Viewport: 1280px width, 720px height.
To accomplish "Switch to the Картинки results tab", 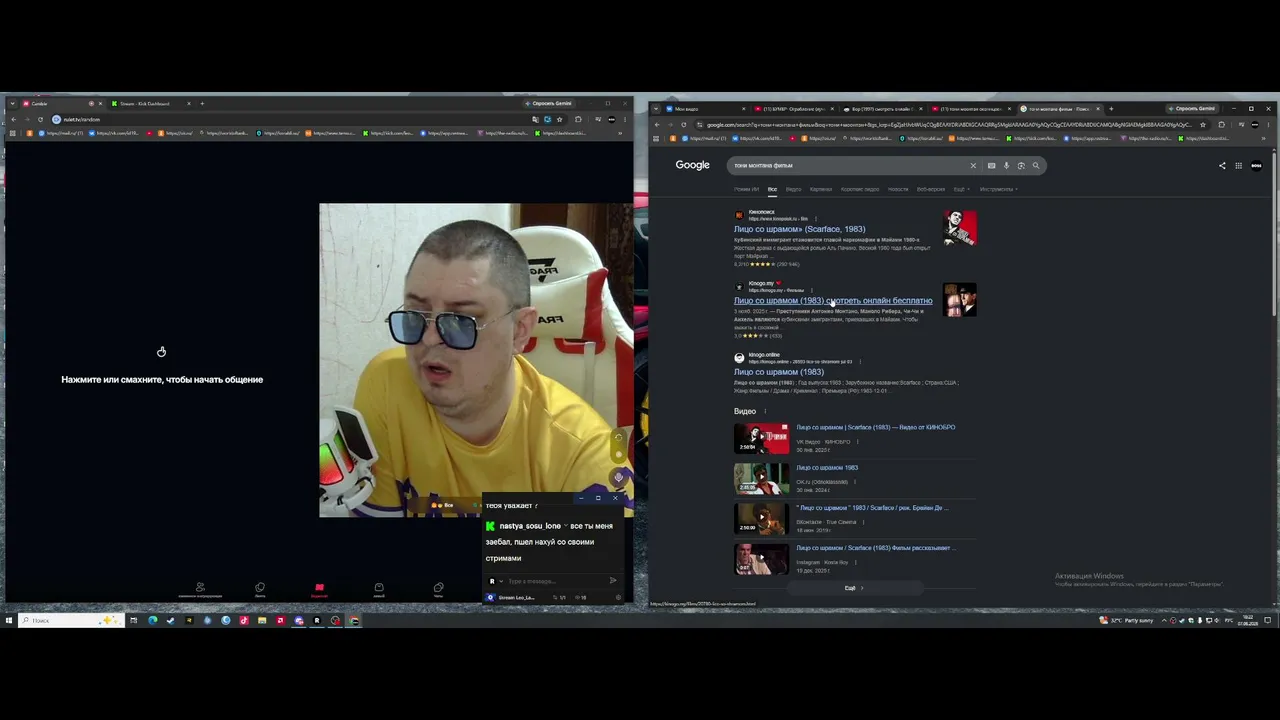I will 820,189.
